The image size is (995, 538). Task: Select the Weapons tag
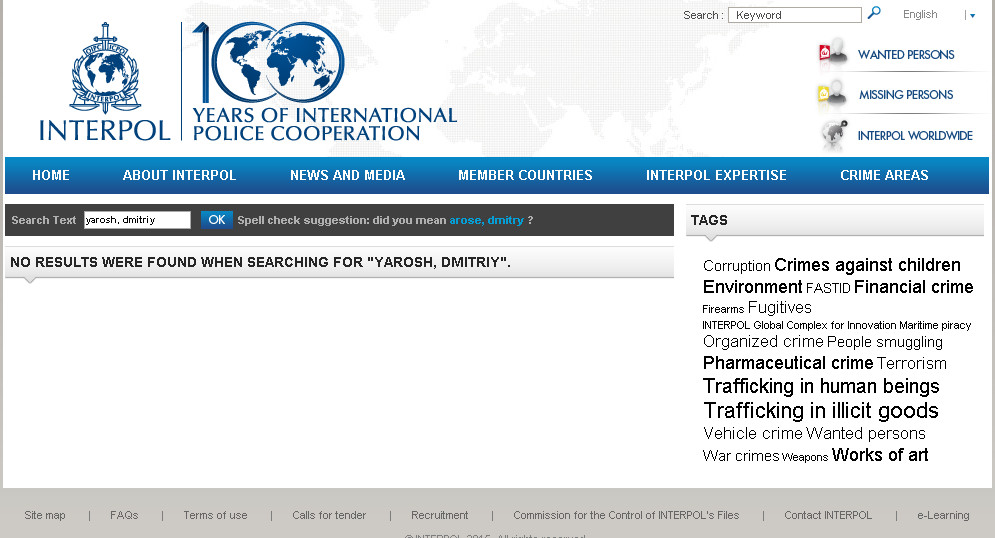click(x=805, y=457)
